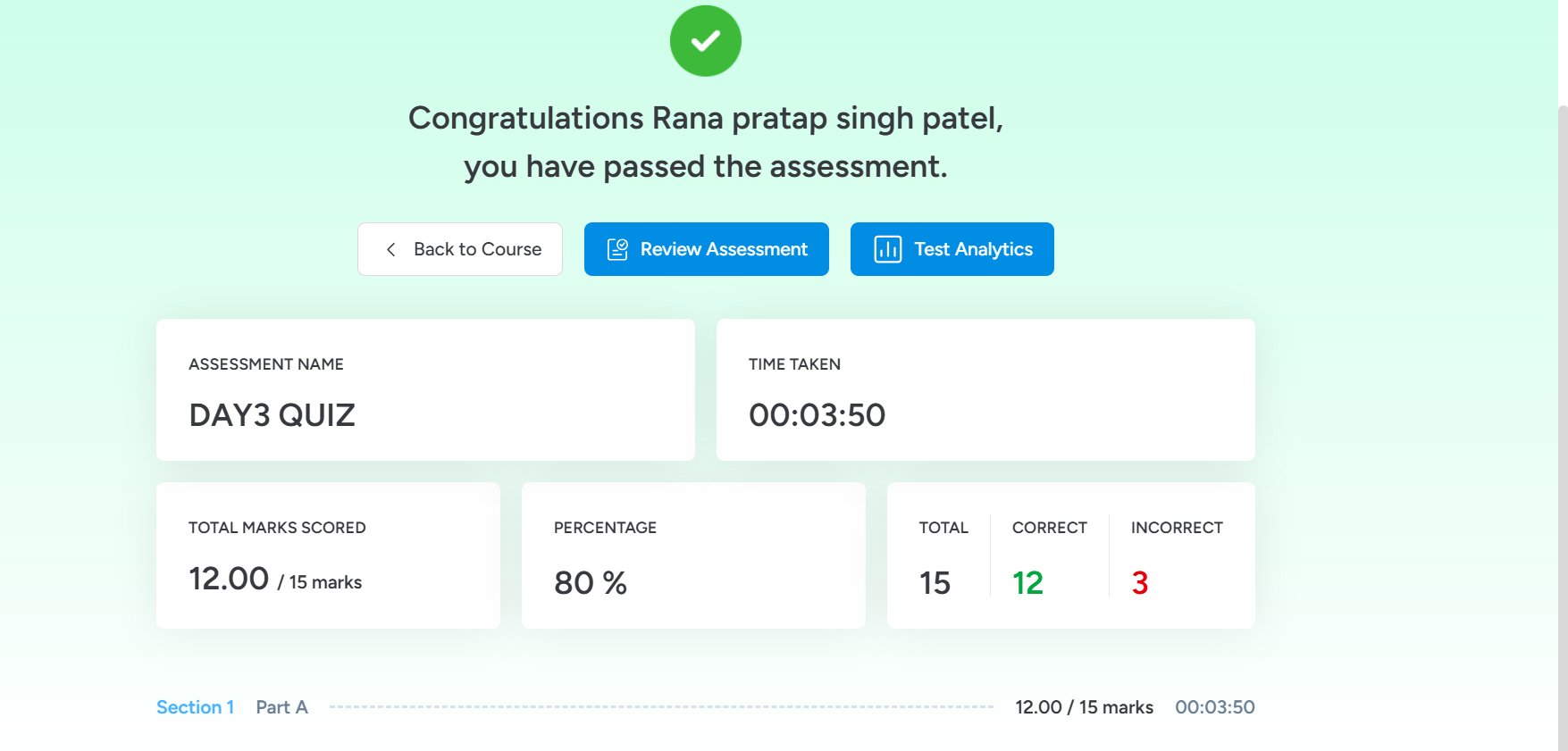Click the red incorrect answers count
This screenshot has height=751, width=1568.
click(1139, 583)
